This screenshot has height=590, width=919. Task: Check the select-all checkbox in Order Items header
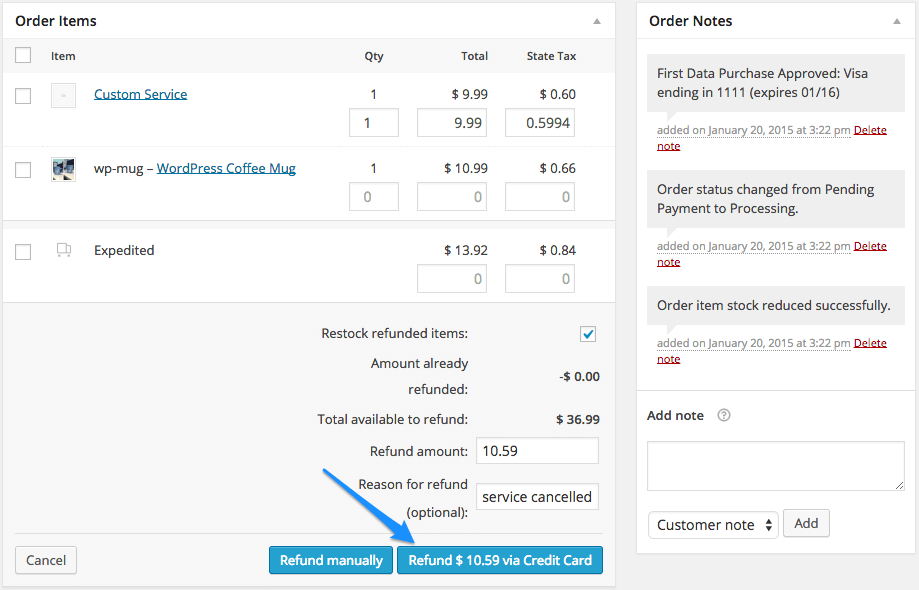pyautogui.click(x=23, y=56)
